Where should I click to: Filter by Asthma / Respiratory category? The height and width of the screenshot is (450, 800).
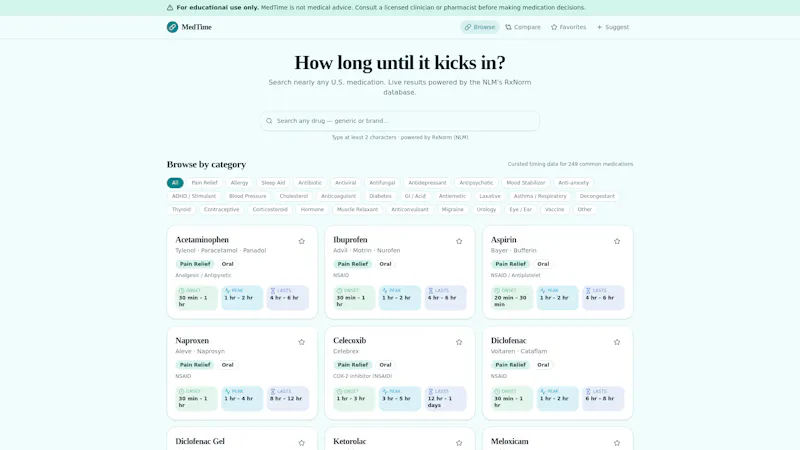pyautogui.click(x=540, y=196)
